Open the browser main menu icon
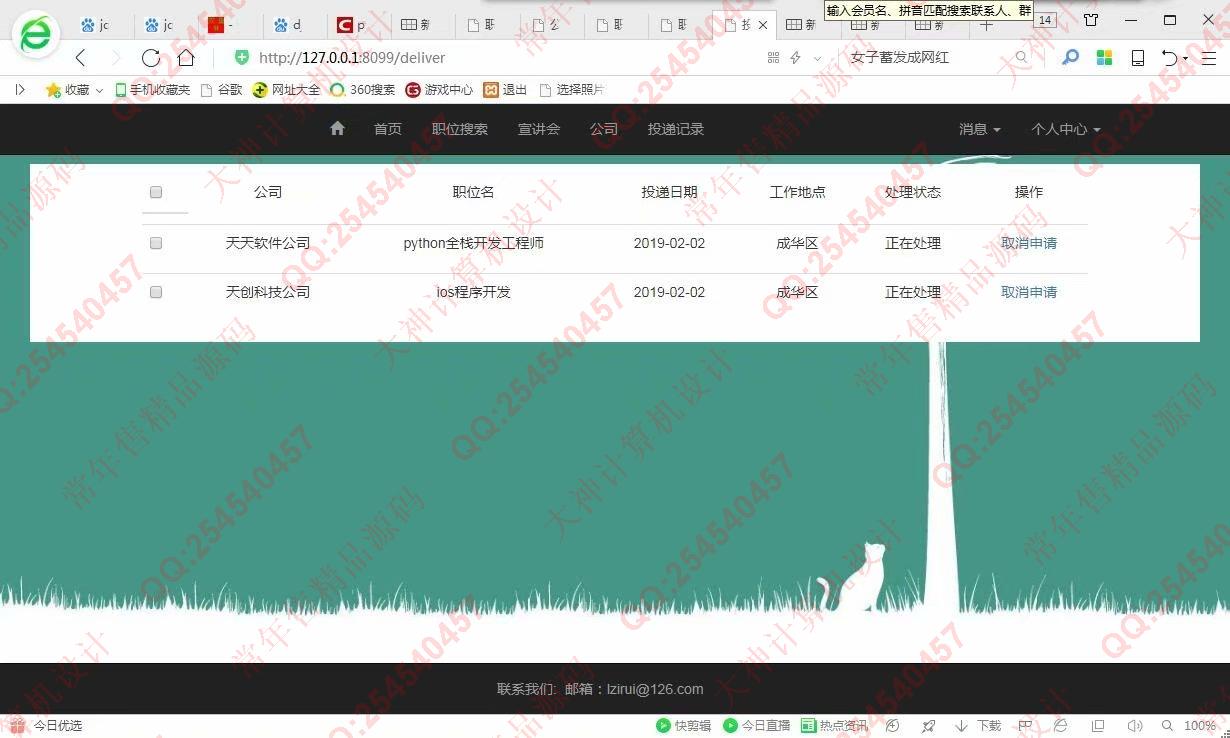The height and width of the screenshot is (738, 1230). click(x=1209, y=58)
